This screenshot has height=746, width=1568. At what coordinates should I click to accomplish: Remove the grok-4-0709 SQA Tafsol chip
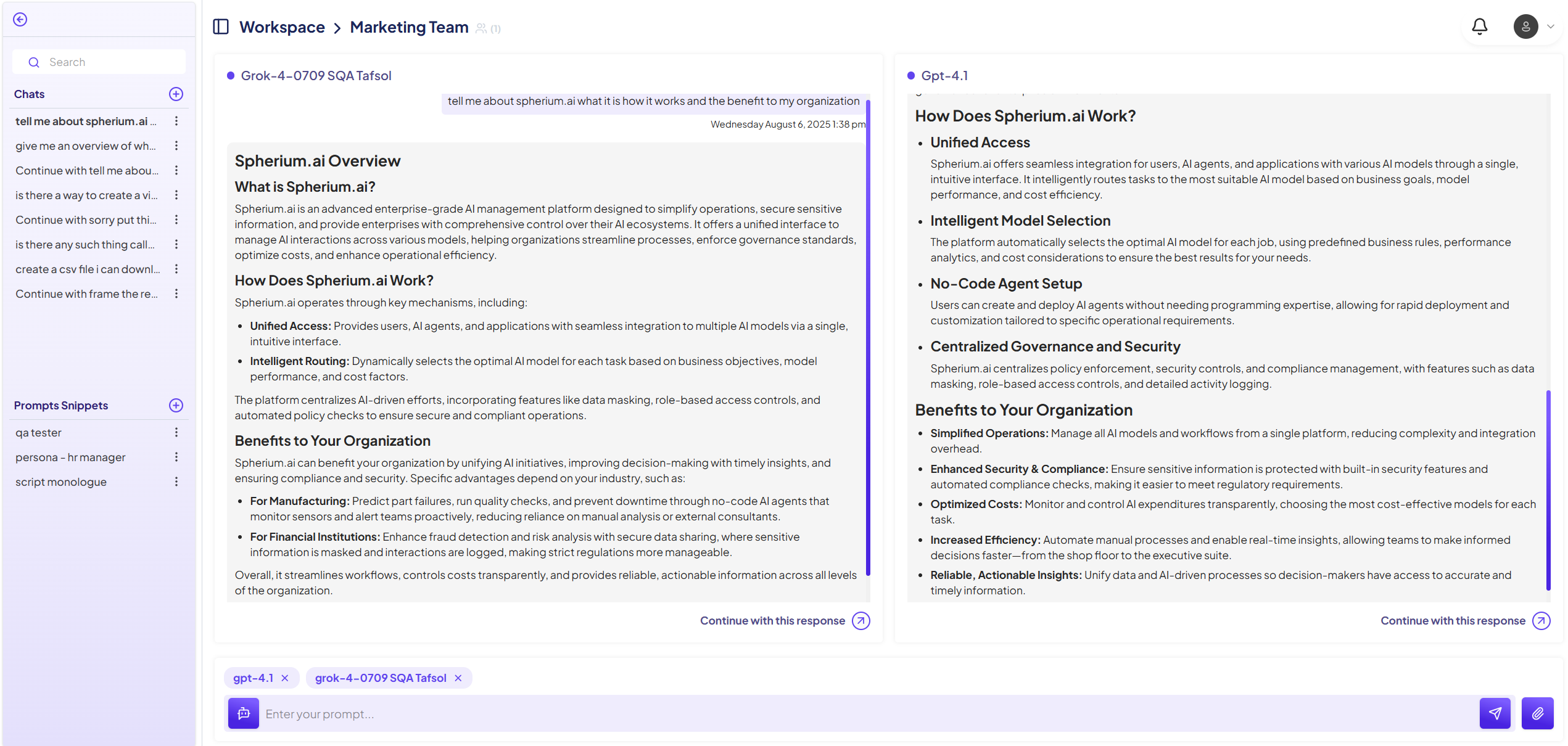coord(458,678)
